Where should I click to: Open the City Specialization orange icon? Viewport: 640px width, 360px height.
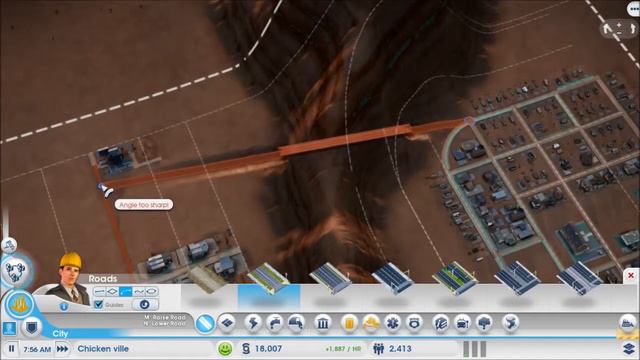coord(19,304)
